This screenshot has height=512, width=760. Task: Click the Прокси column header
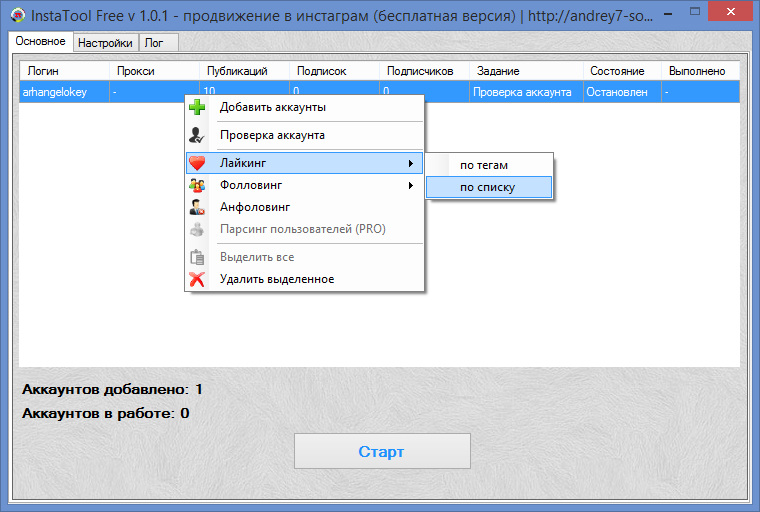pyautogui.click(x=155, y=71)
